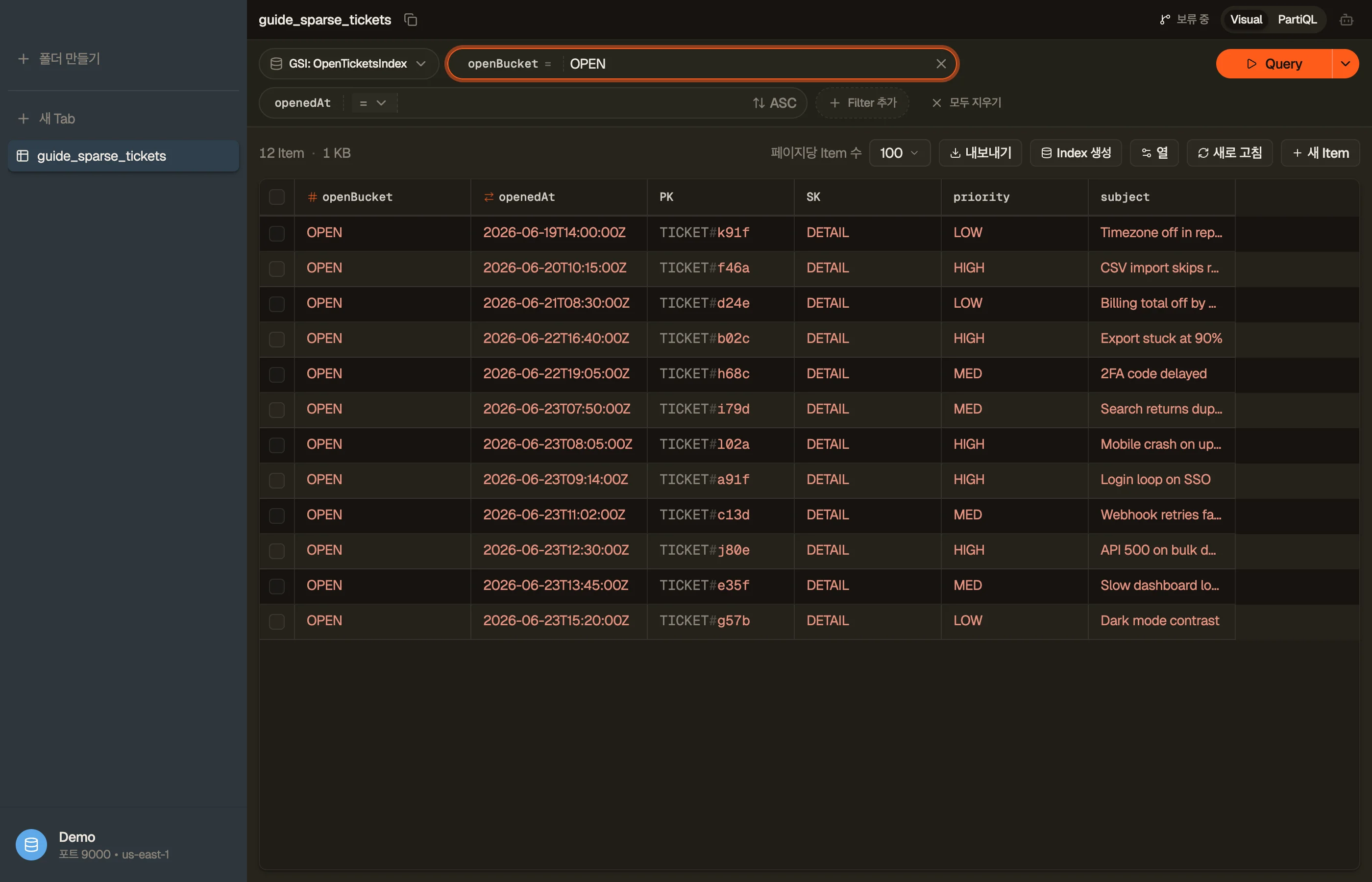Check the row for TICKET#k91f

click(x=276, y=233)
